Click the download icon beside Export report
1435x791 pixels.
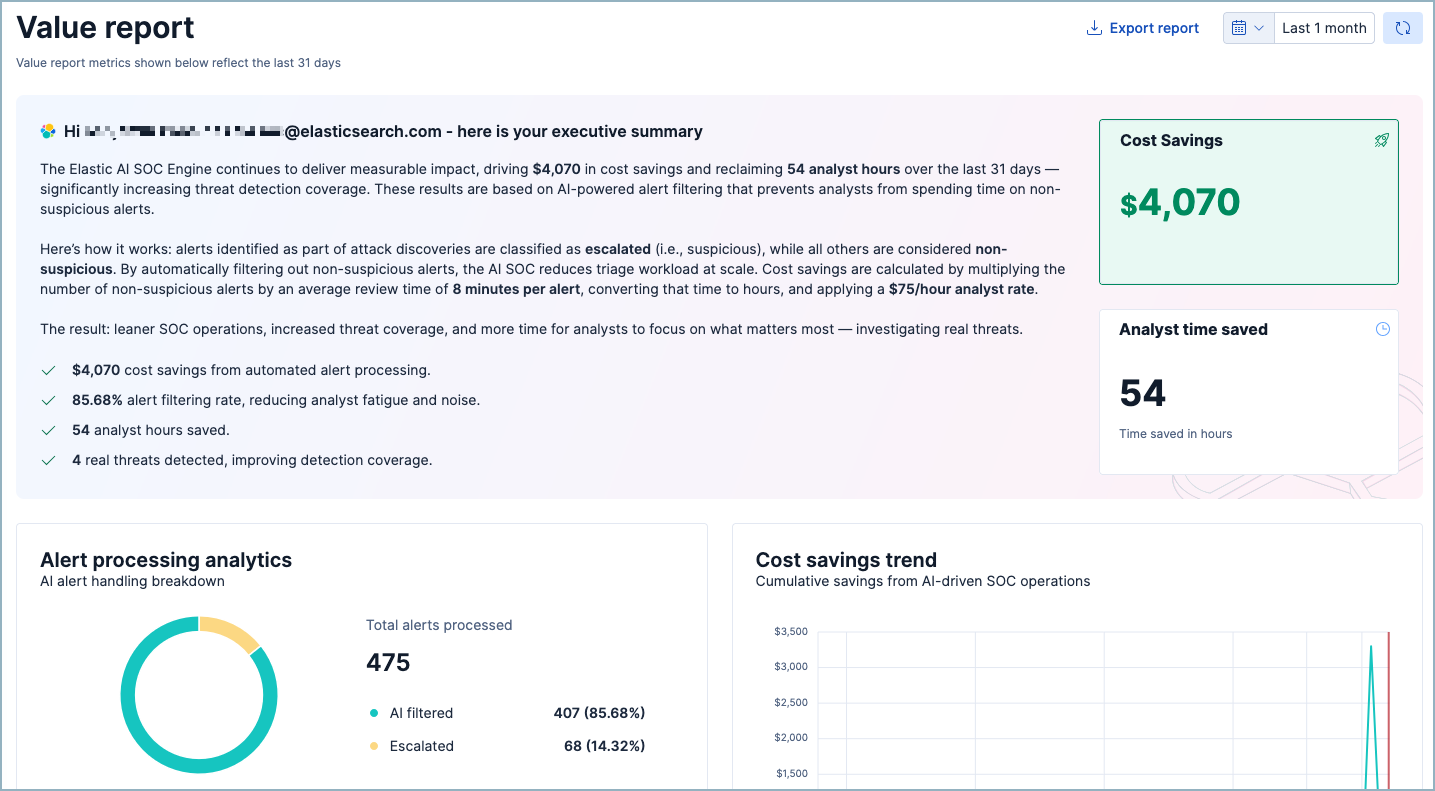1092,28
